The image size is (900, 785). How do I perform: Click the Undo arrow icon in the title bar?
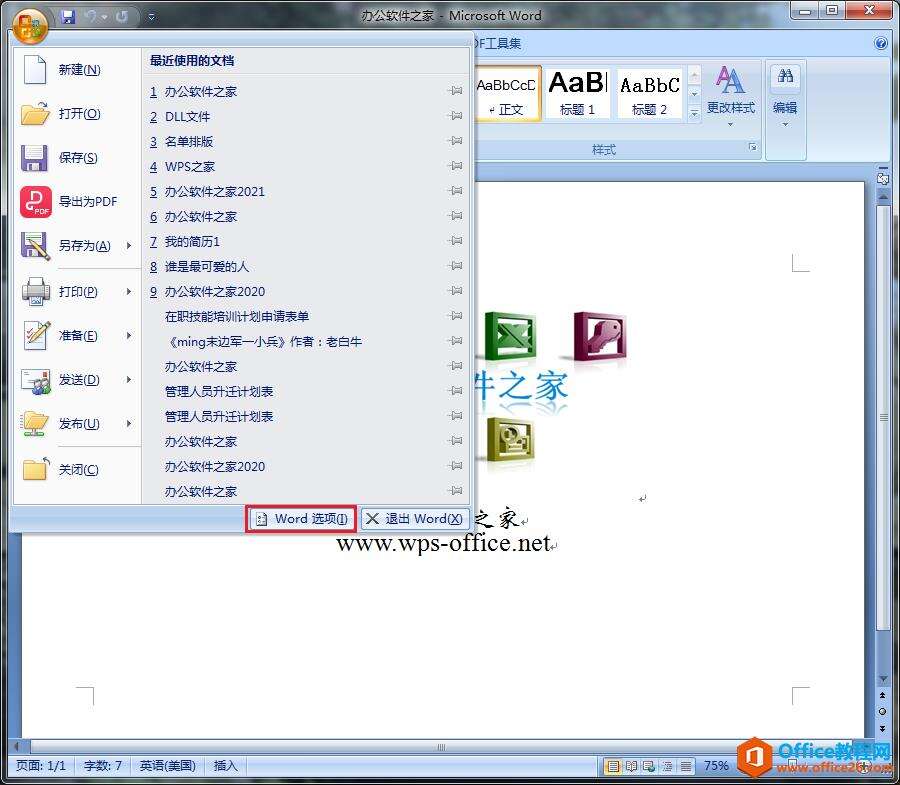pyautogui.click(x=92, y=17)
